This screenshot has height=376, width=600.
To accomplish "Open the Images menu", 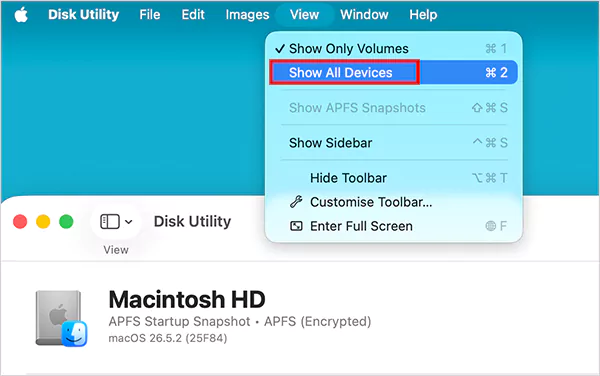I will [247, 15].
